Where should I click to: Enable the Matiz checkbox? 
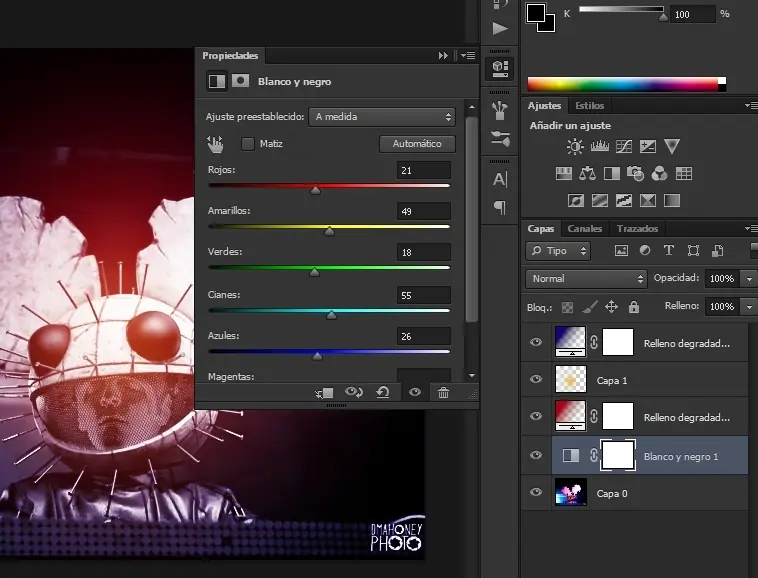(248, 144)
